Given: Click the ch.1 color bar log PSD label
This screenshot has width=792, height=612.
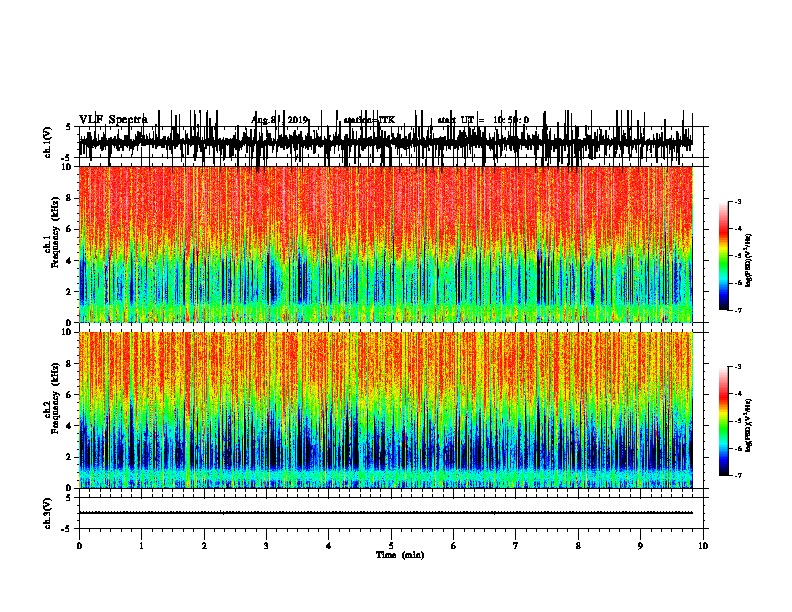Looking at the screenshot, I should 749,261.
